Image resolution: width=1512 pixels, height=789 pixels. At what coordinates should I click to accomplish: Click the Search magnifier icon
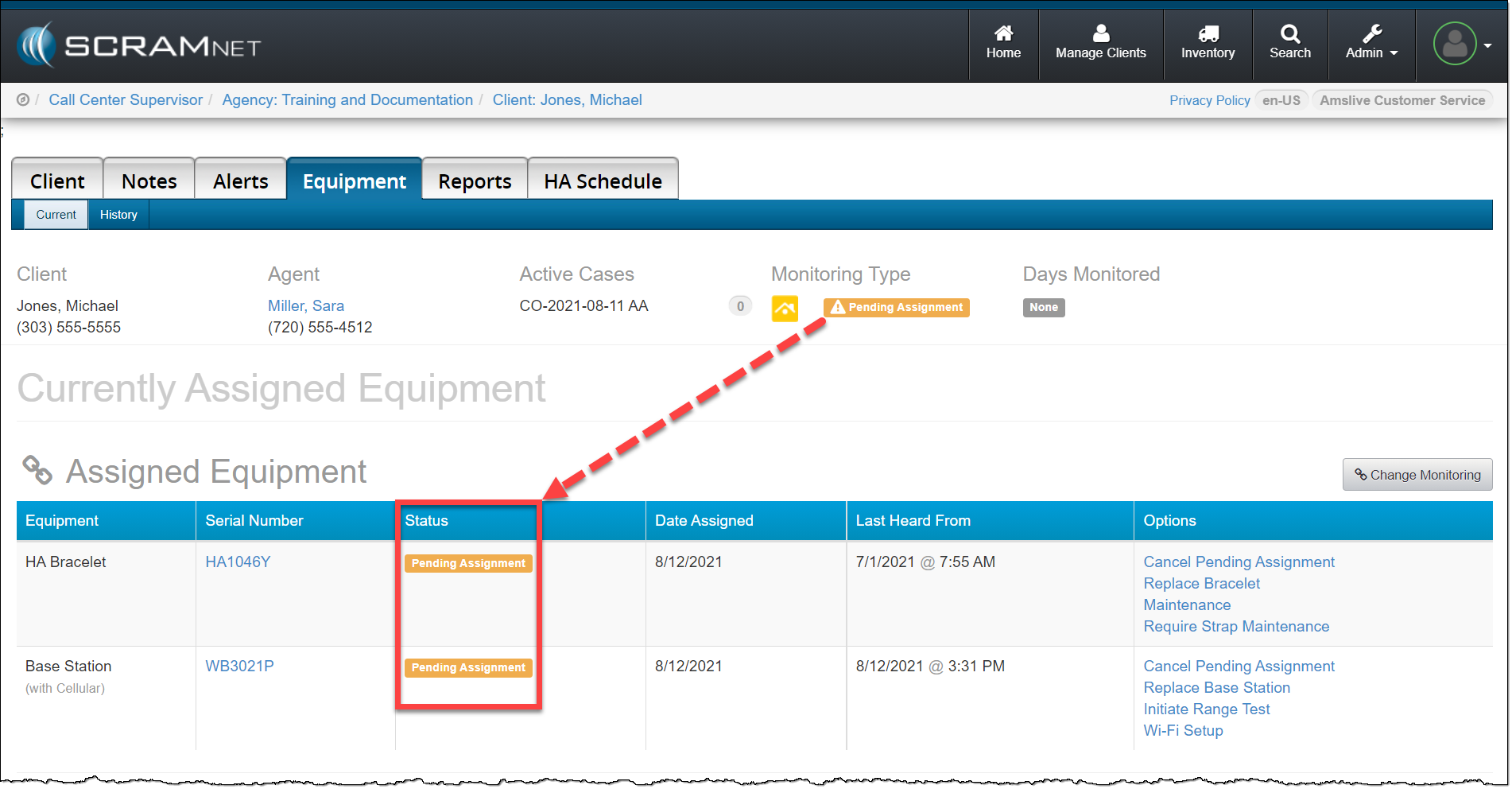tap(1289, 33)
